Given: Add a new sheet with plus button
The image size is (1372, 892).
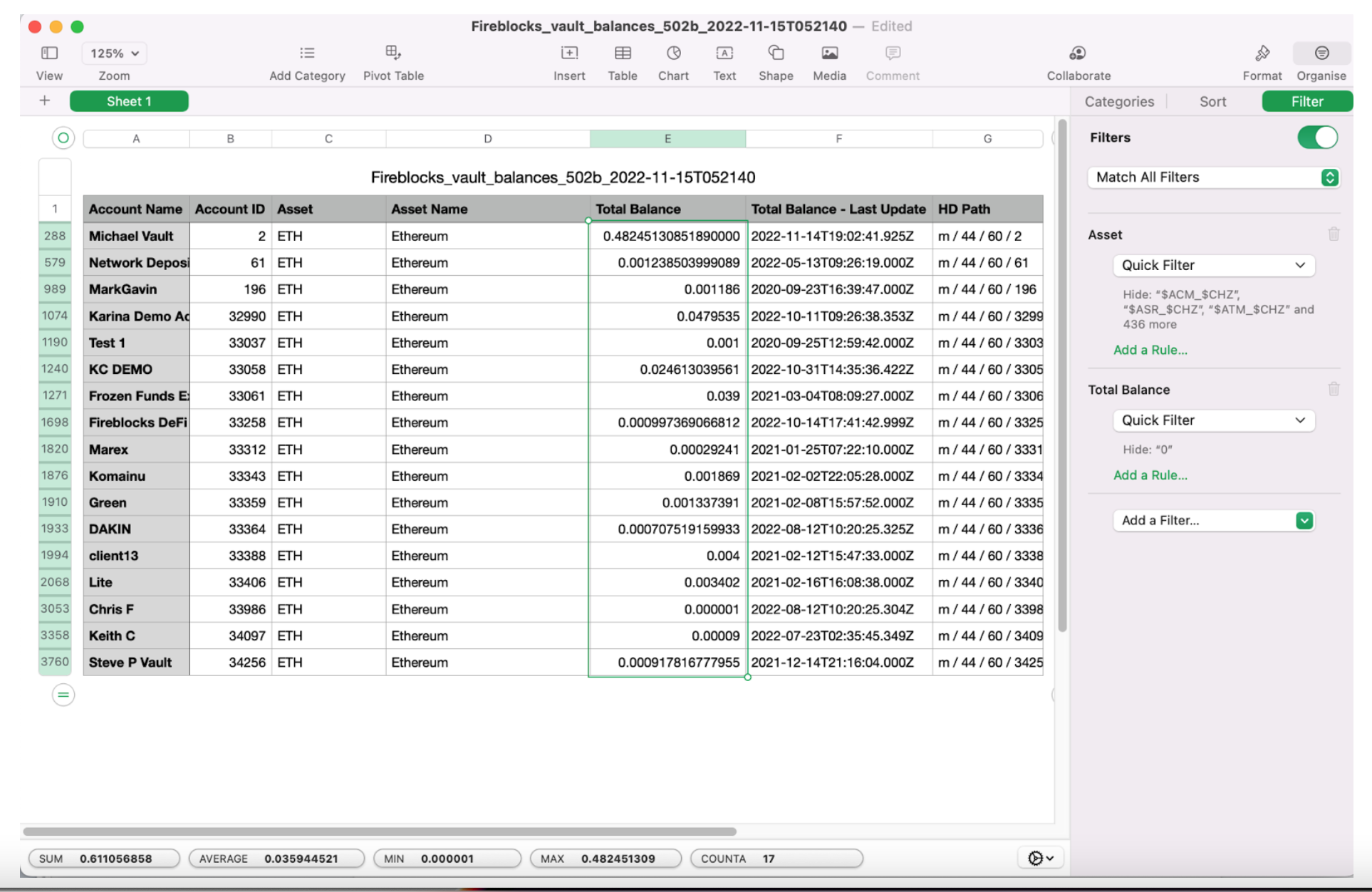Looking at the screenshot, I should (45, 101).
